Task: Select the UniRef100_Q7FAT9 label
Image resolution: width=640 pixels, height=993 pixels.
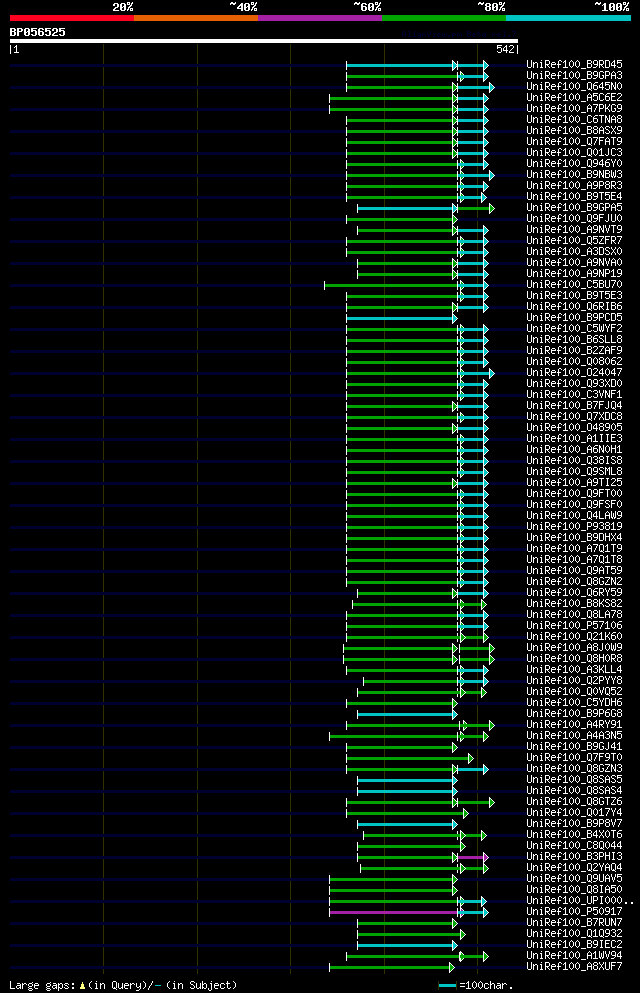Action: (574, 141)
